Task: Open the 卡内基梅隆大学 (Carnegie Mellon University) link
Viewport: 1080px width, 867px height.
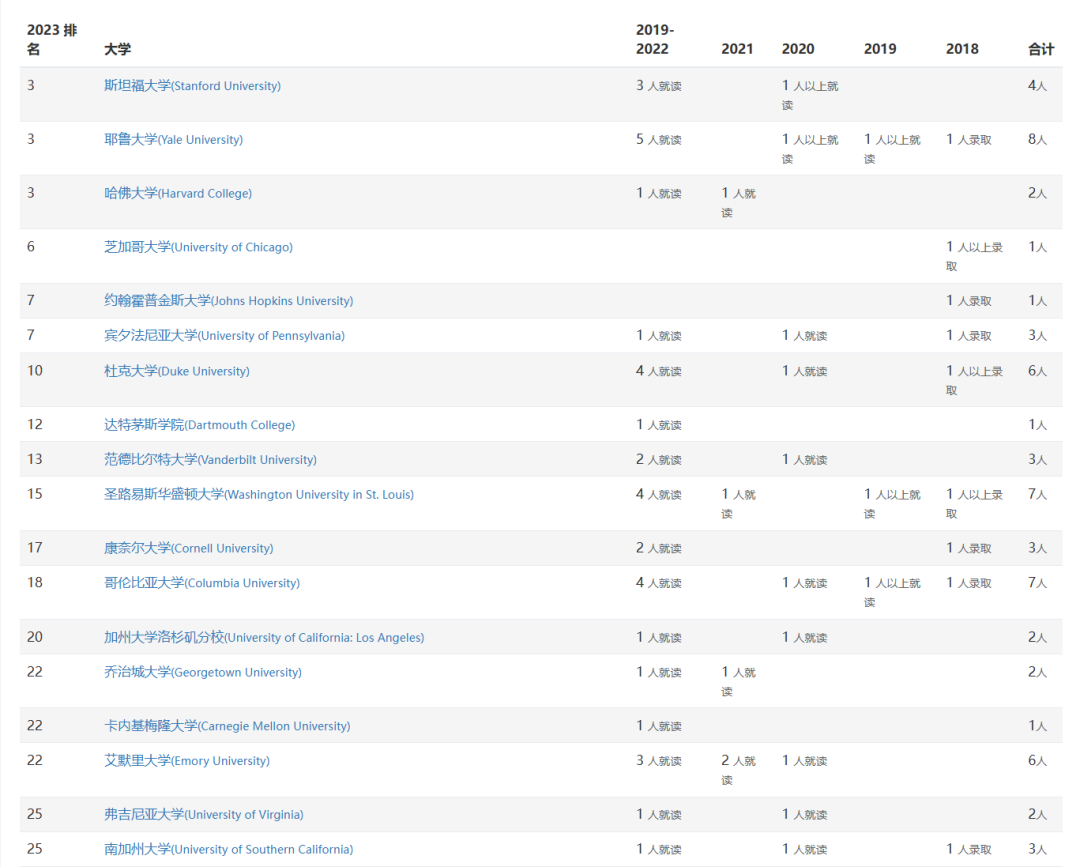Action: click(227, 726)
